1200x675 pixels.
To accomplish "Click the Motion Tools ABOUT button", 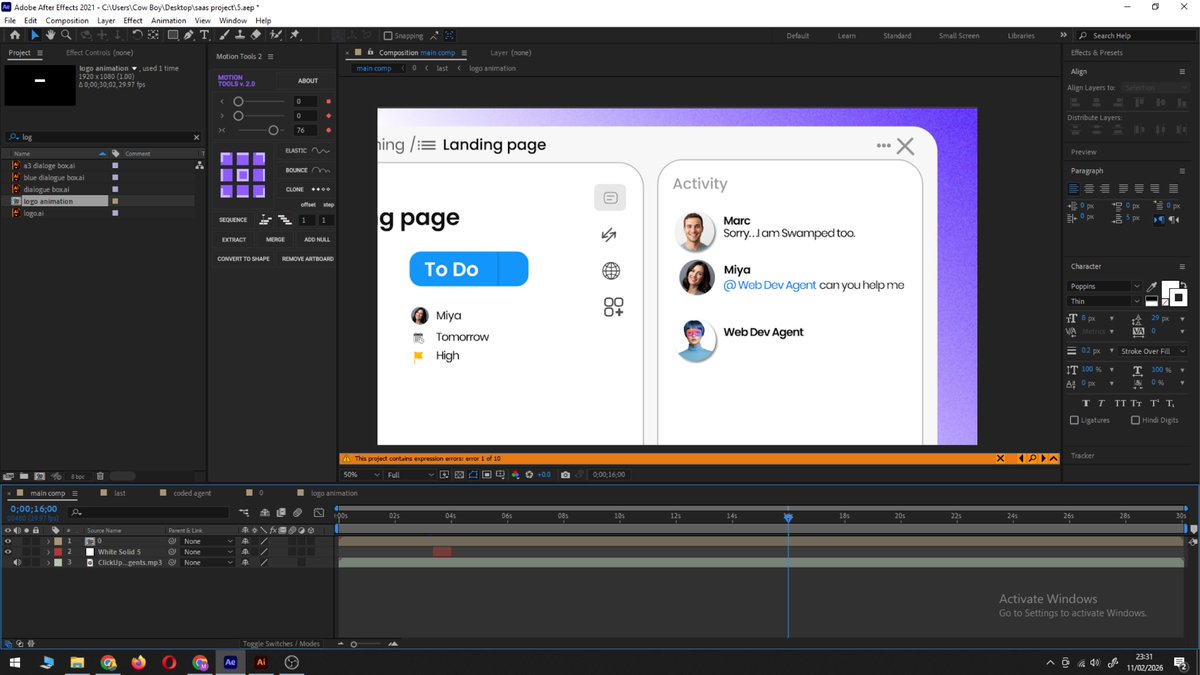I will tap(308, 81).
